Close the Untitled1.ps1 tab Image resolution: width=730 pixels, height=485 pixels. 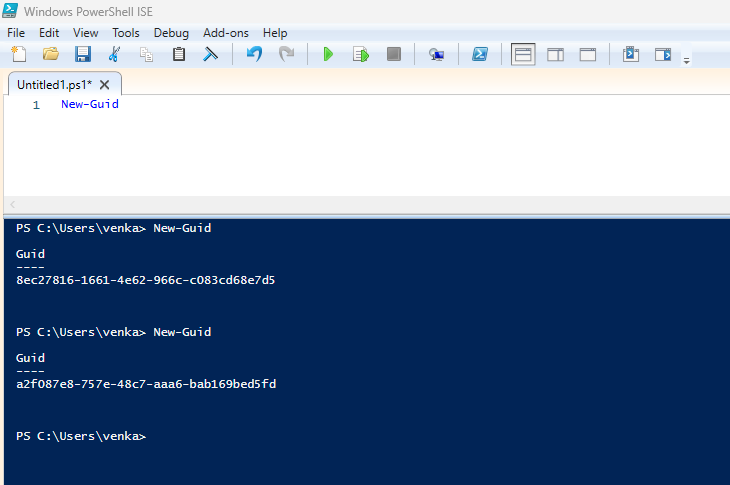click(x=105, y=85)
